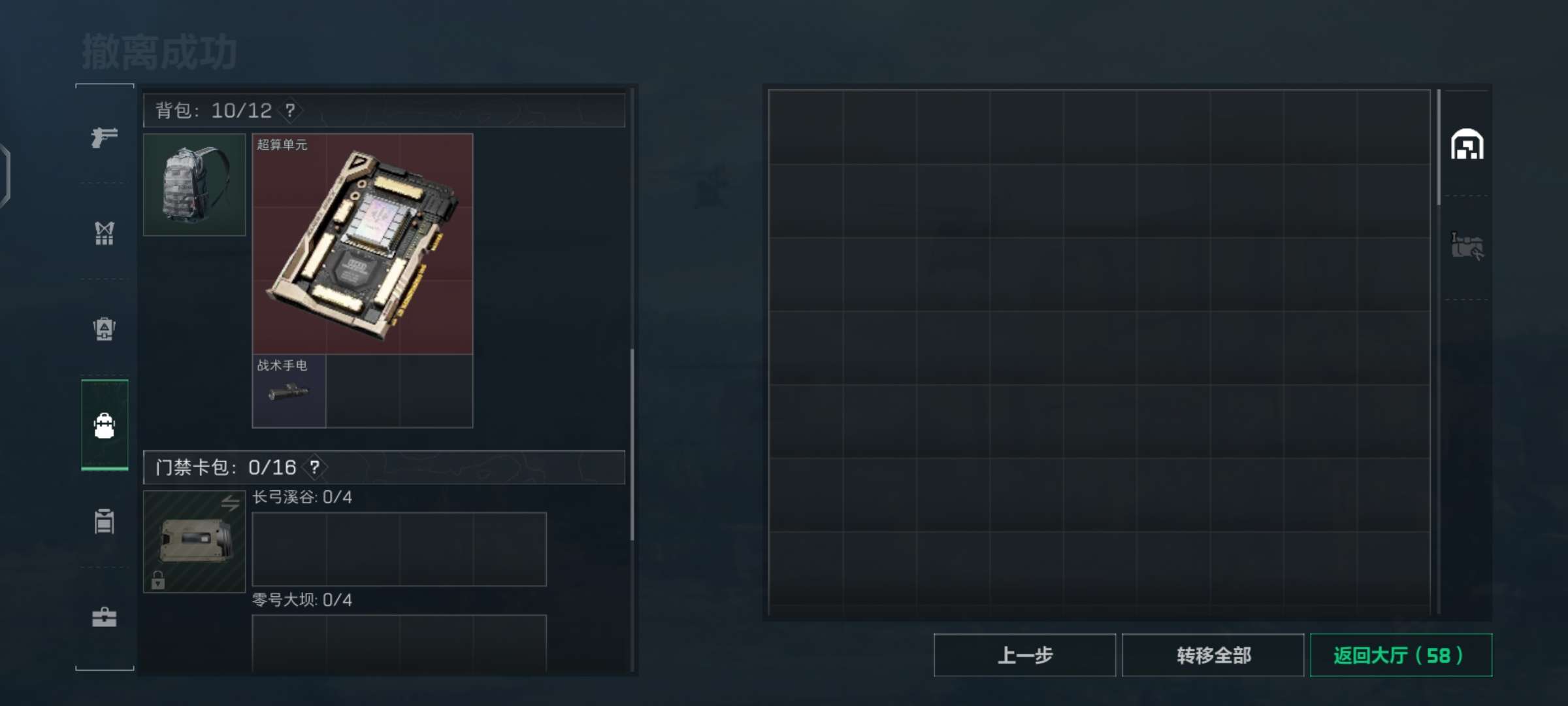The width and height of the screenshot is (1568, 706).
Task: Select the highlighted backpack category tab
Action: (105, 425)
